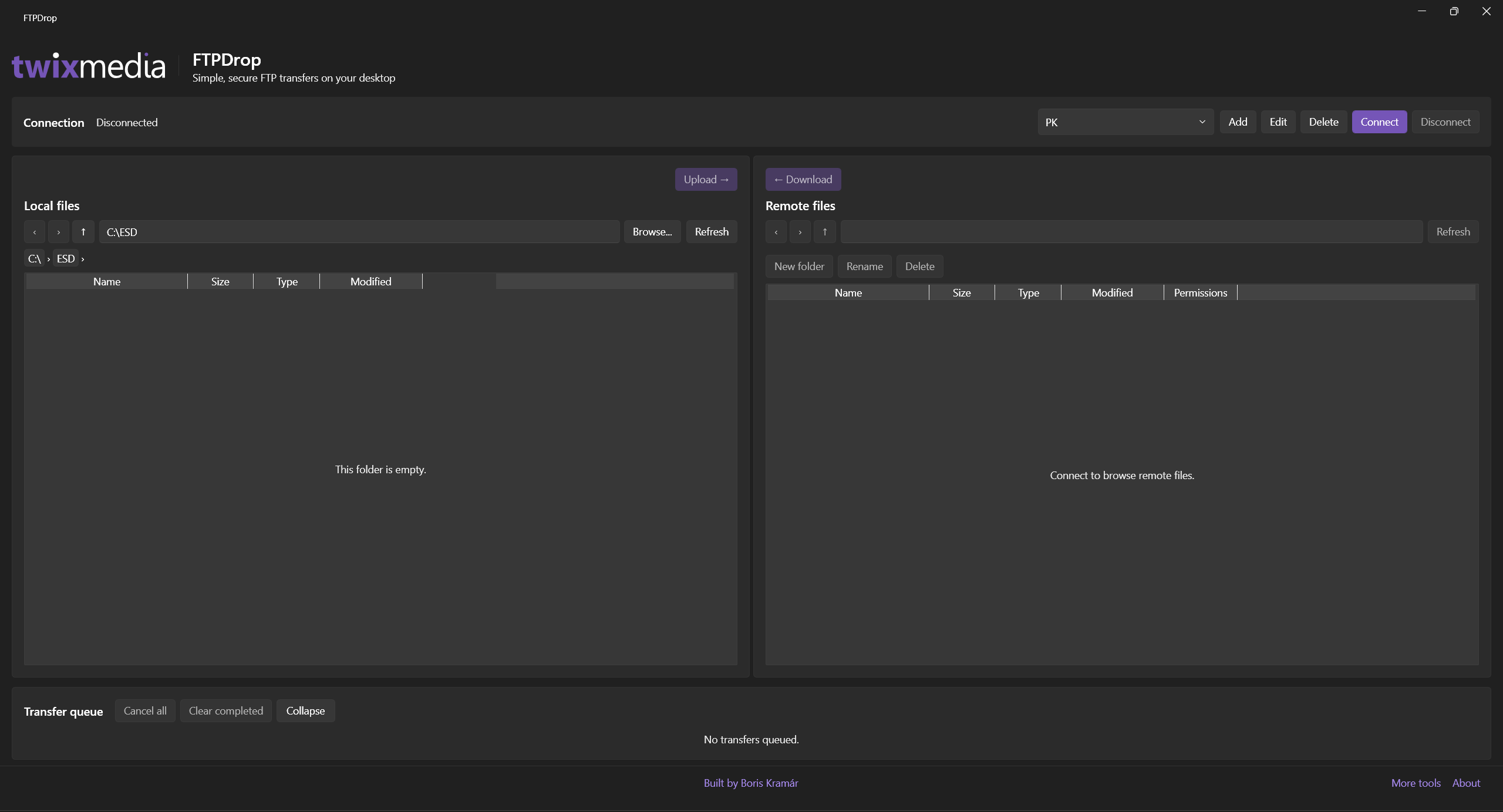Clear completed transfers from queue

(x=226, y=711)
